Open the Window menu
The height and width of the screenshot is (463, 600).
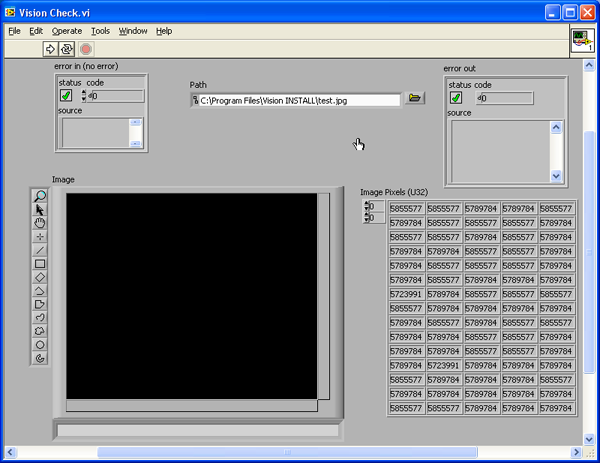point(133,31)
